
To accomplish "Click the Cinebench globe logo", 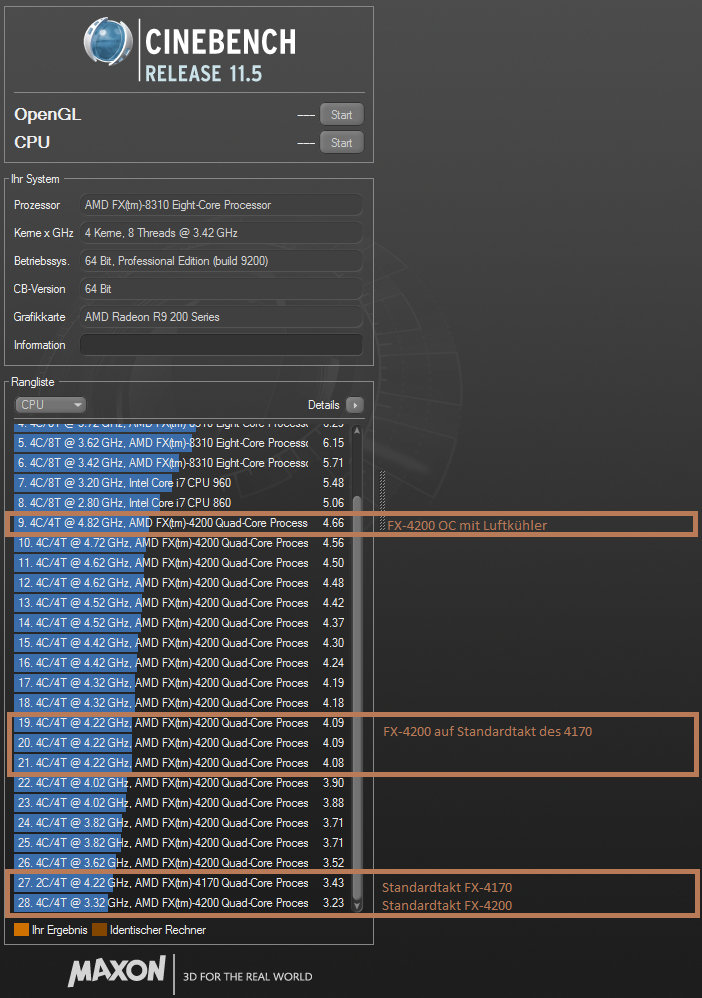I will (x=108, y=41).
